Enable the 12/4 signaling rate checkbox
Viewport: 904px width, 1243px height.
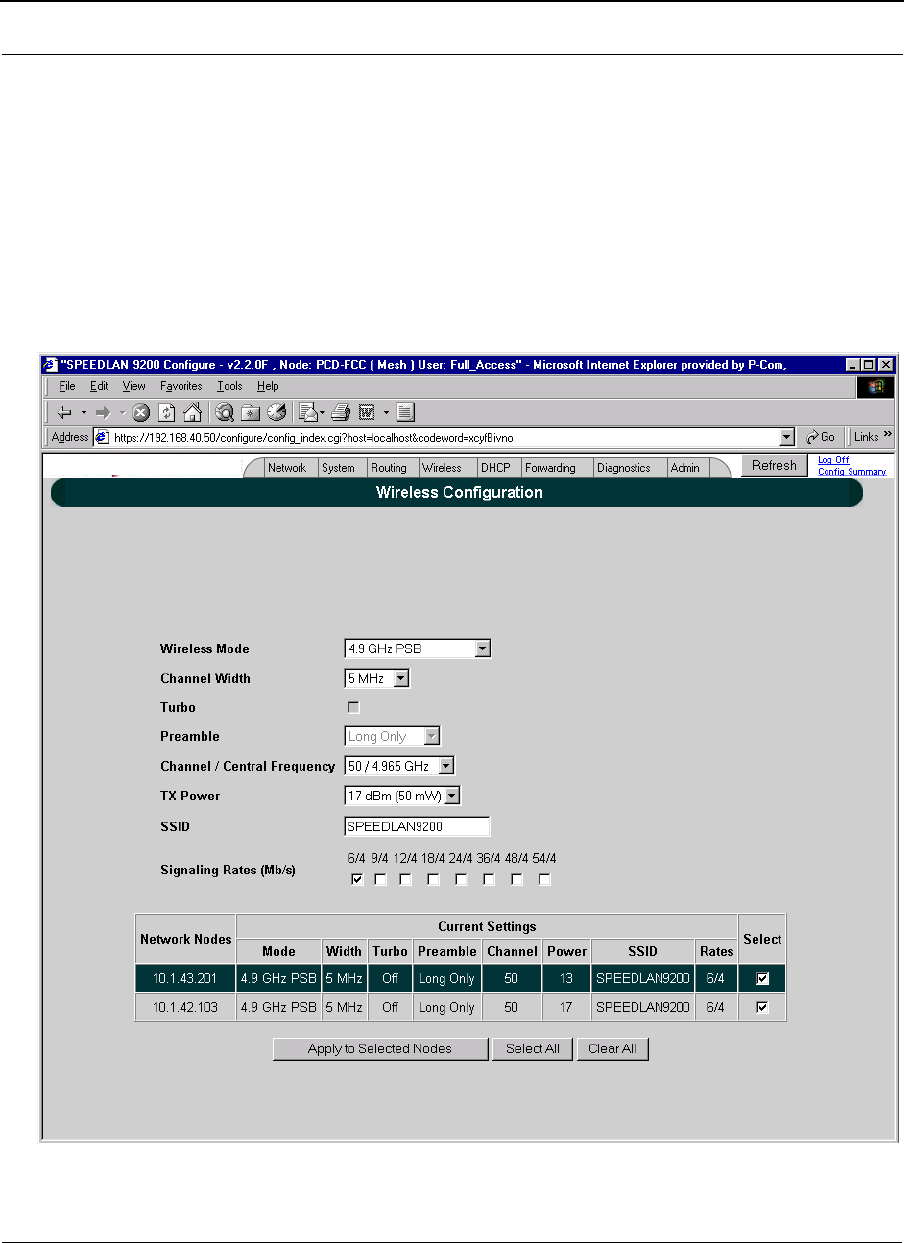[405, 880]
